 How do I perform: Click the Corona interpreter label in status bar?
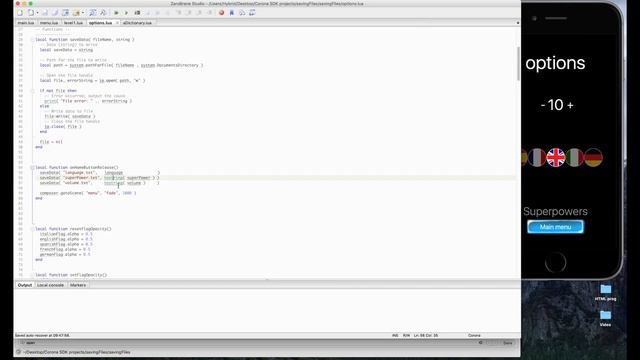tap(474, 336)
